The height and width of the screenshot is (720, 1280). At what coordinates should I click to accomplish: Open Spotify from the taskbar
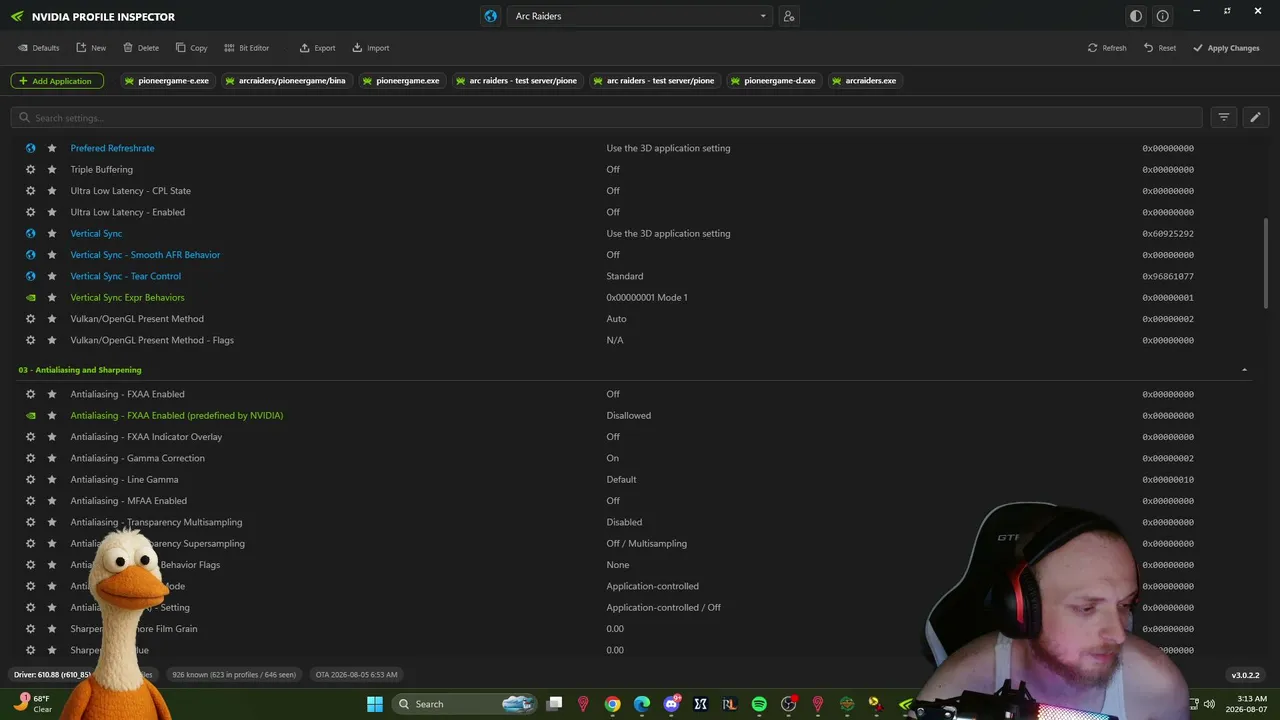tap(759, 704)
